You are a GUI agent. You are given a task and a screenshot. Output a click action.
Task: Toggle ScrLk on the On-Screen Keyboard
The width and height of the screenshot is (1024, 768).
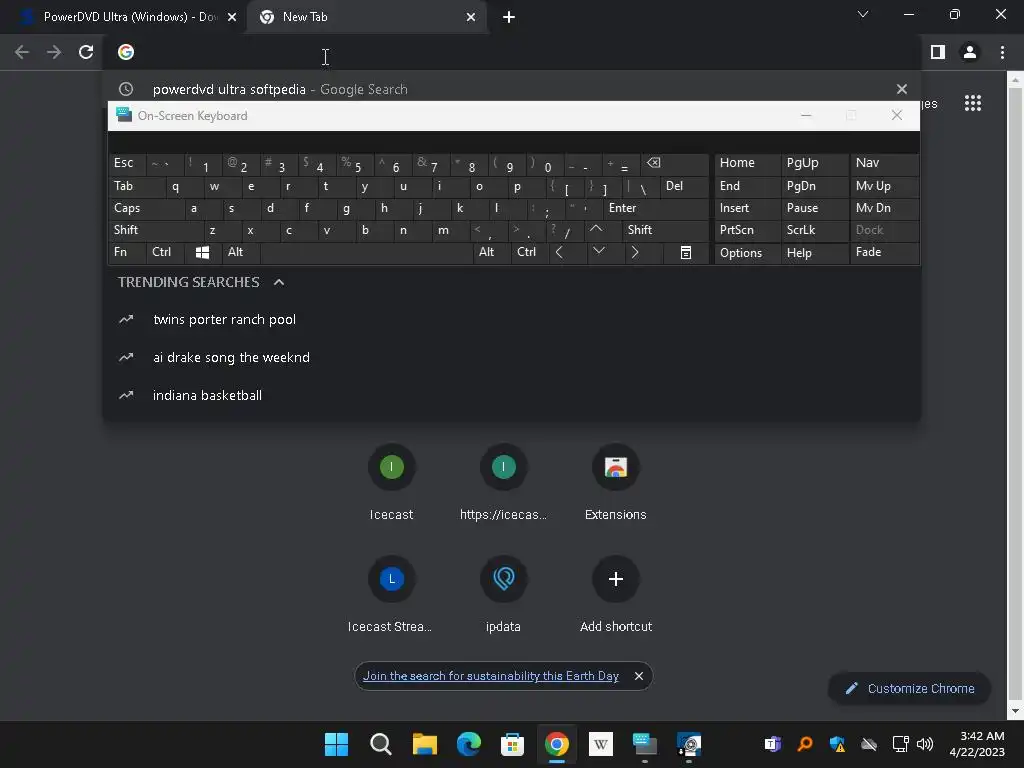click(x=814, y=230)
